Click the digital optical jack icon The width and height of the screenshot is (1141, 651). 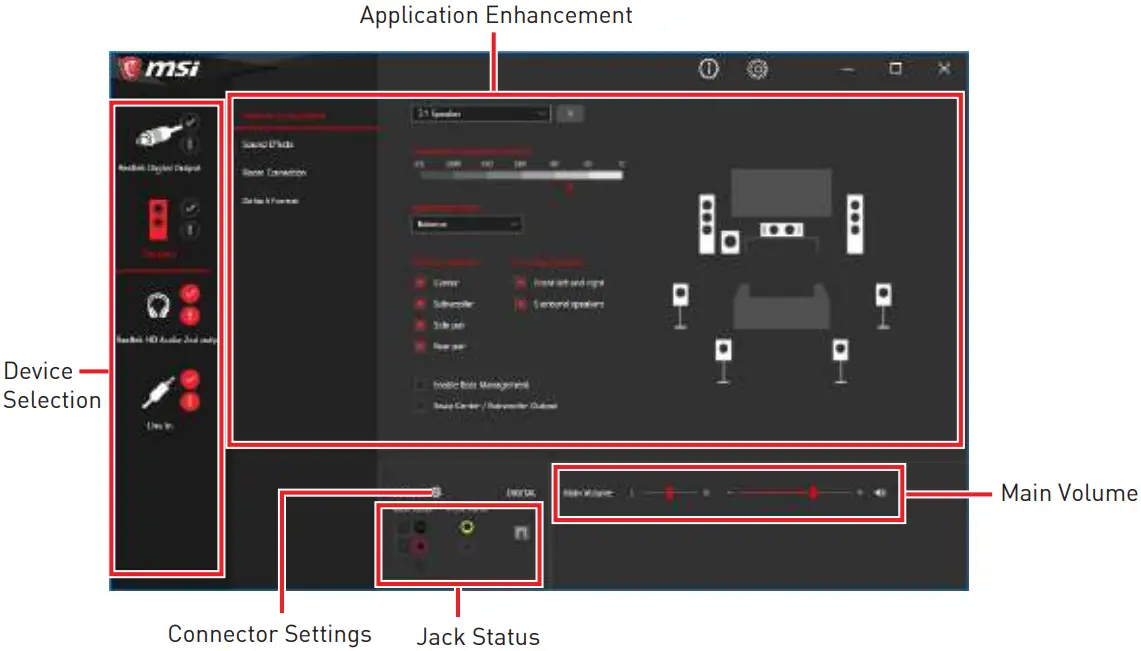coord(521,533)
